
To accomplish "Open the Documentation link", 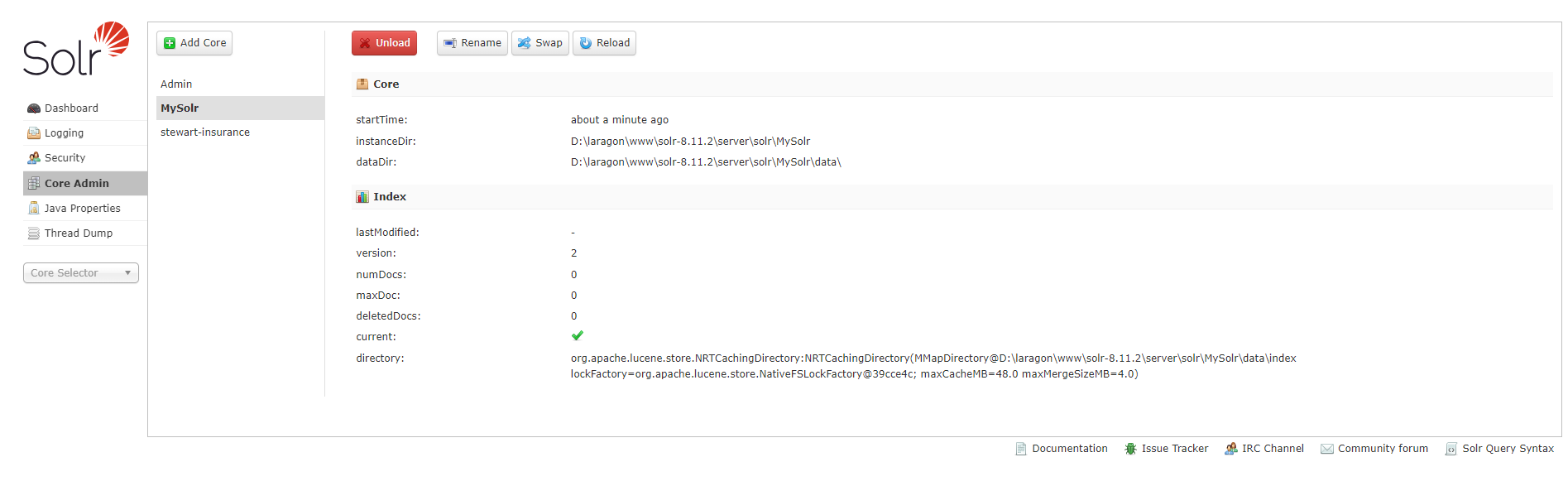I will pos(1069,449).
